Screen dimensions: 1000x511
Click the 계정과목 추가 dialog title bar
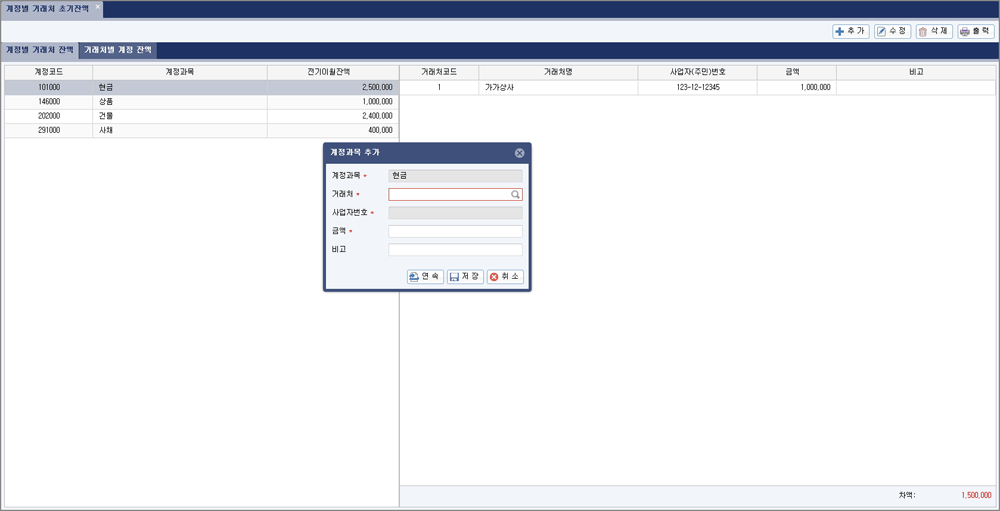427,153
